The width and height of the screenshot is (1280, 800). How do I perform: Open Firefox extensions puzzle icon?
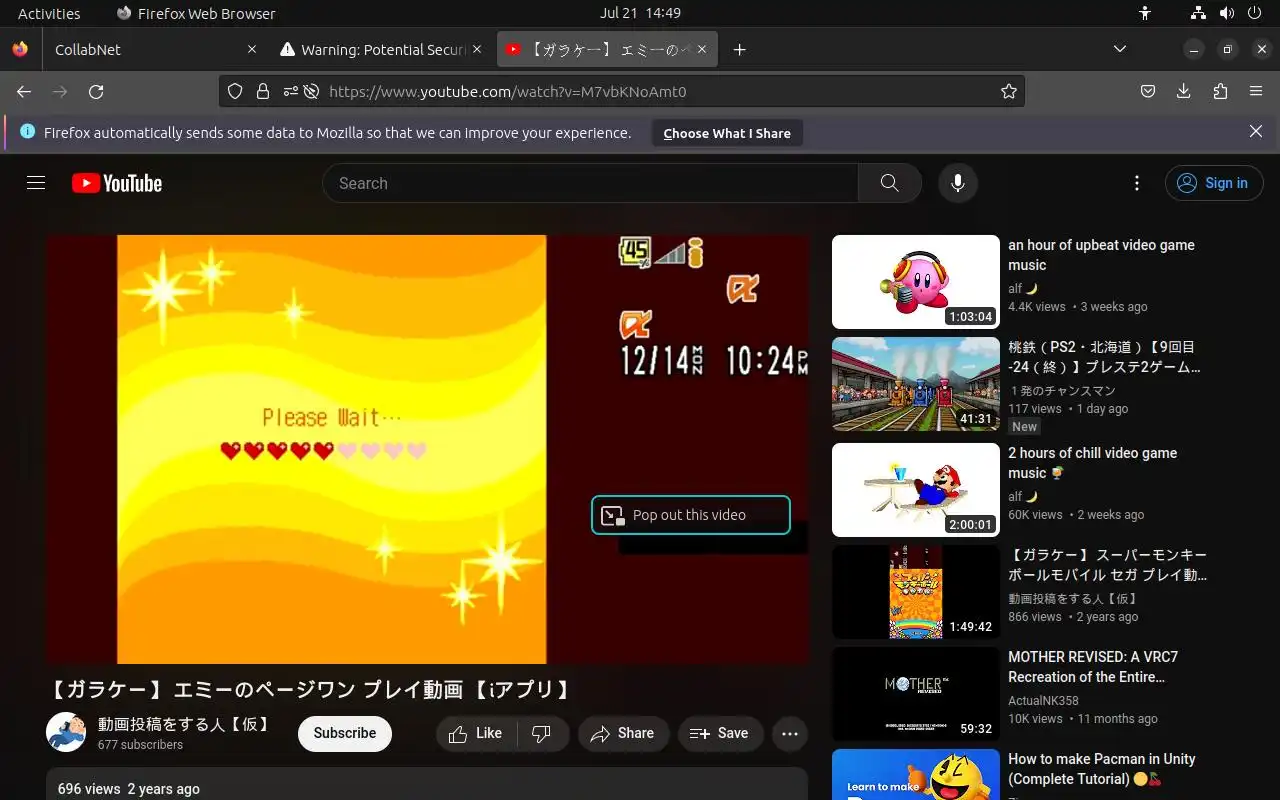tap(1220, 91)
